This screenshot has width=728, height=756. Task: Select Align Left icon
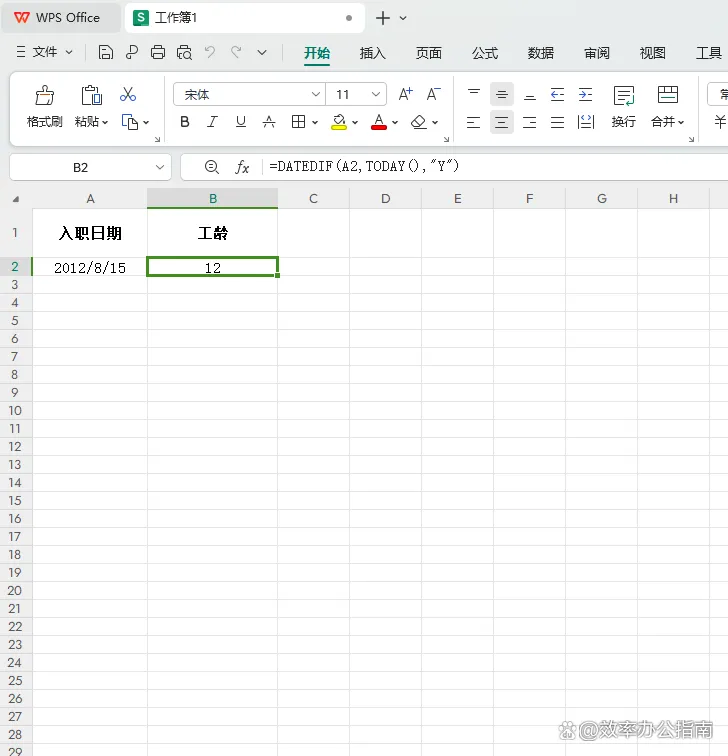pyautogui.click(x=473, y=122)
